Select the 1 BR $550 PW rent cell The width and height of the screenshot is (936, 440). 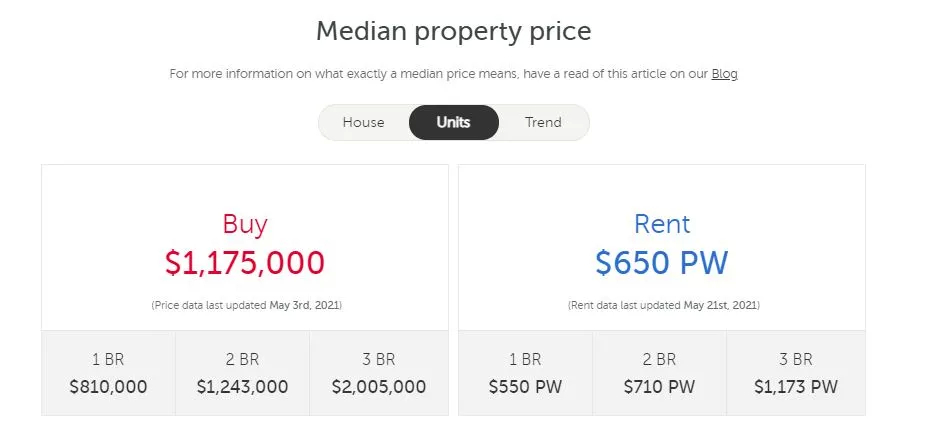525,373
